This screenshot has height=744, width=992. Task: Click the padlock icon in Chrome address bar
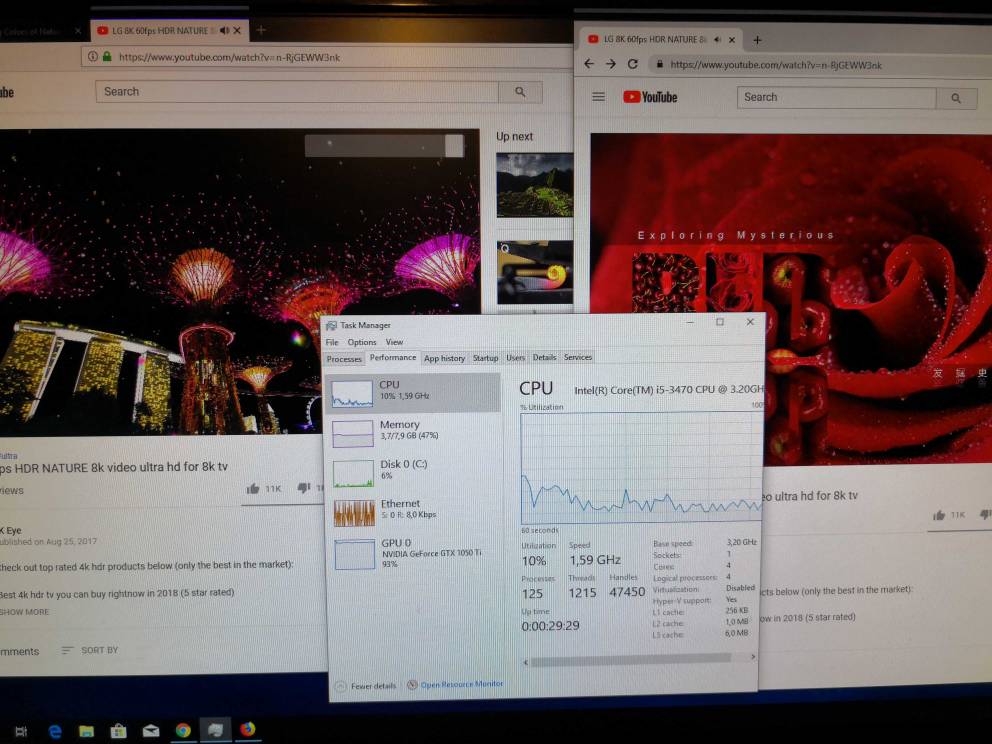[659, 64]
